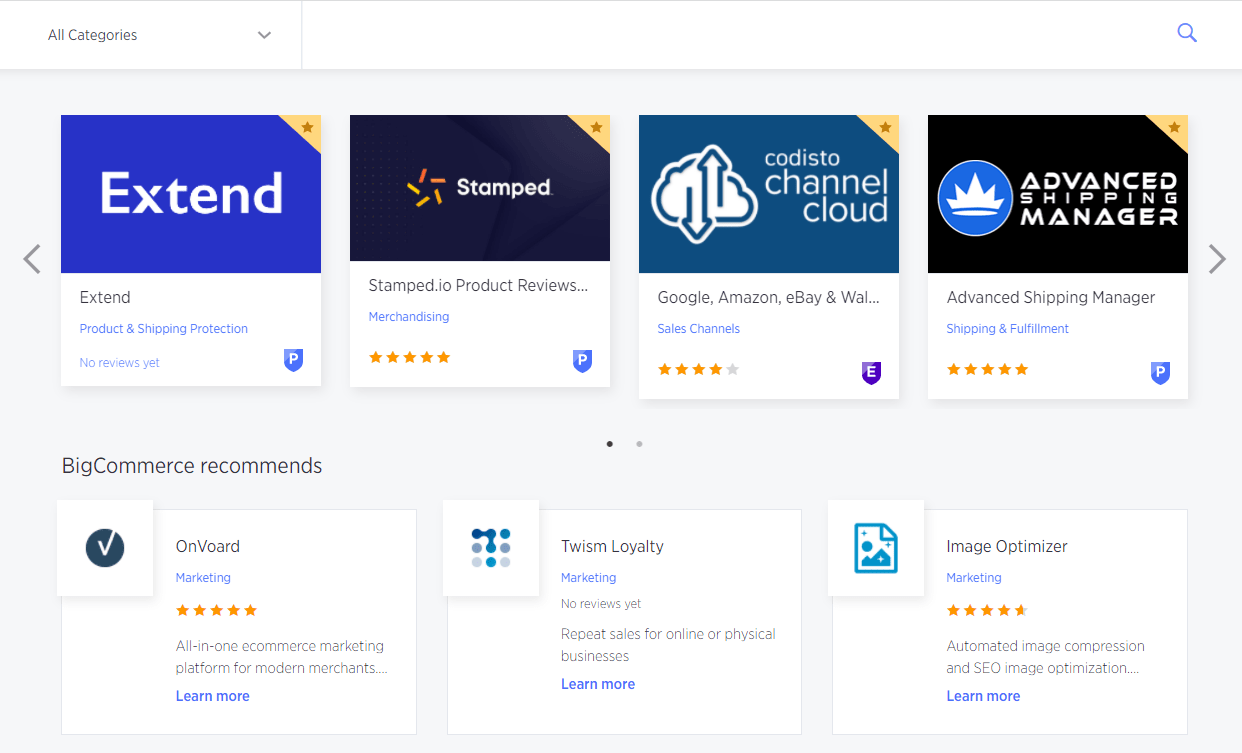Image resolution: width=1242 pixels, height=753 pixels.
Task: Open the Advanced Shipping Manager banner
Action: tap(1058, 194)
